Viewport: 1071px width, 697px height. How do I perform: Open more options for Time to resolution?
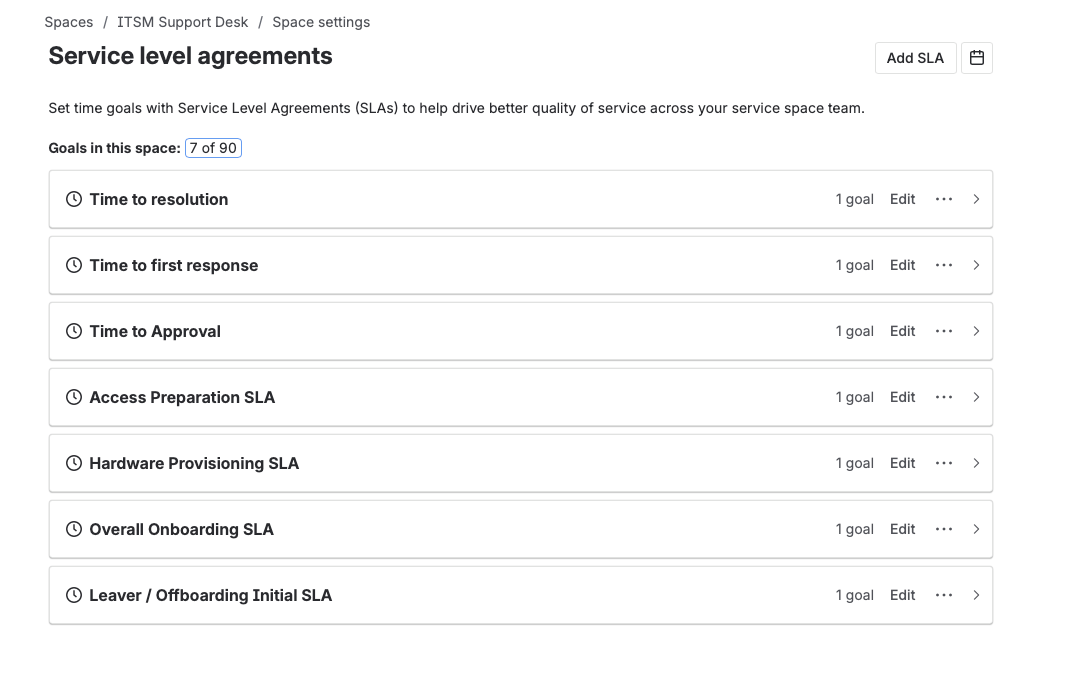(944, 199)
